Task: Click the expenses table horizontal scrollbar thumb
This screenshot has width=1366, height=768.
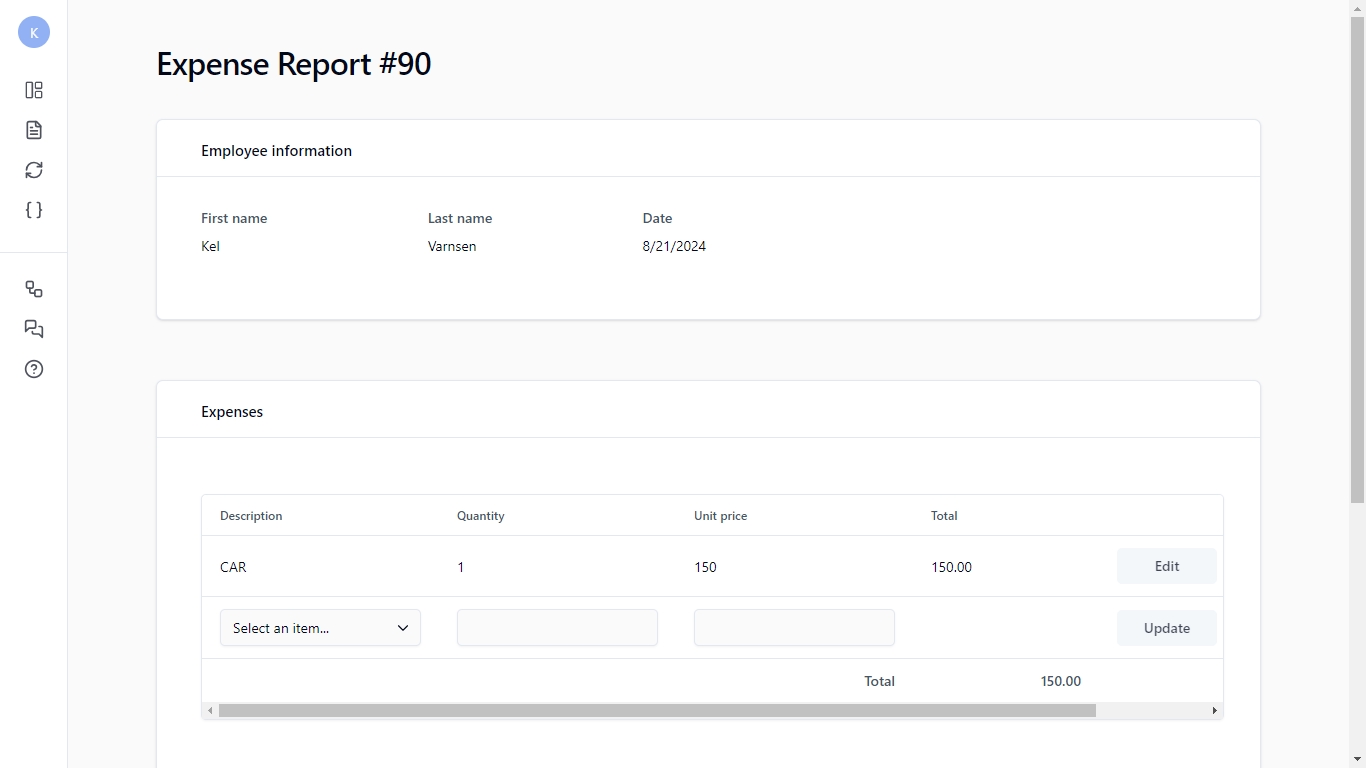Action: pyautogui.click(x=657, y=711)
